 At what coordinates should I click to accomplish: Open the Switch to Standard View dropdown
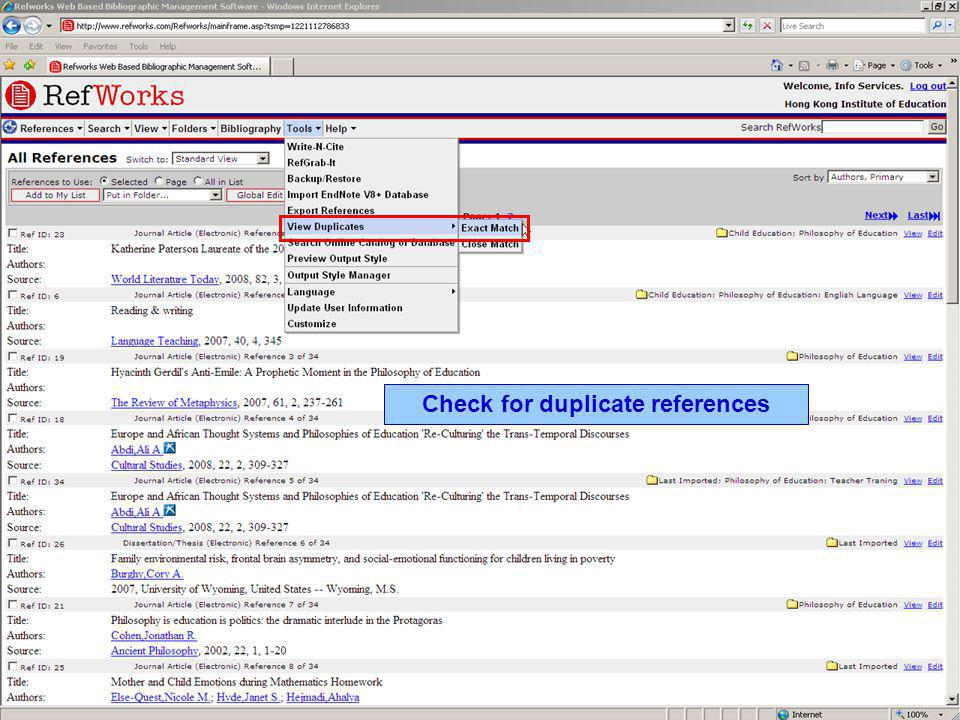coord(220,159)
